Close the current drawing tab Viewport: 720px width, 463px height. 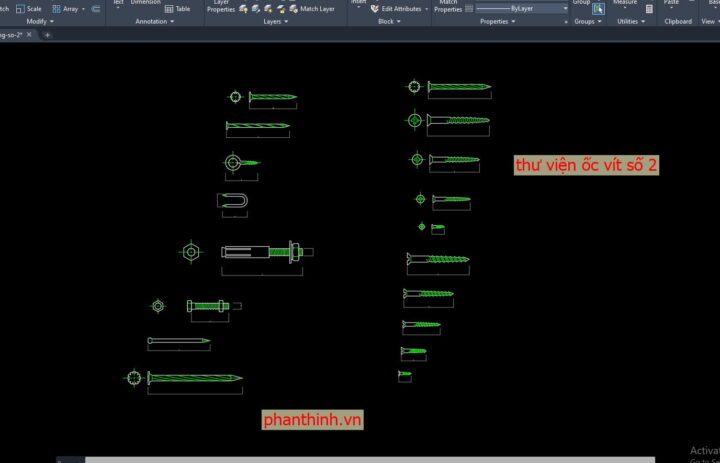[28, 34]
